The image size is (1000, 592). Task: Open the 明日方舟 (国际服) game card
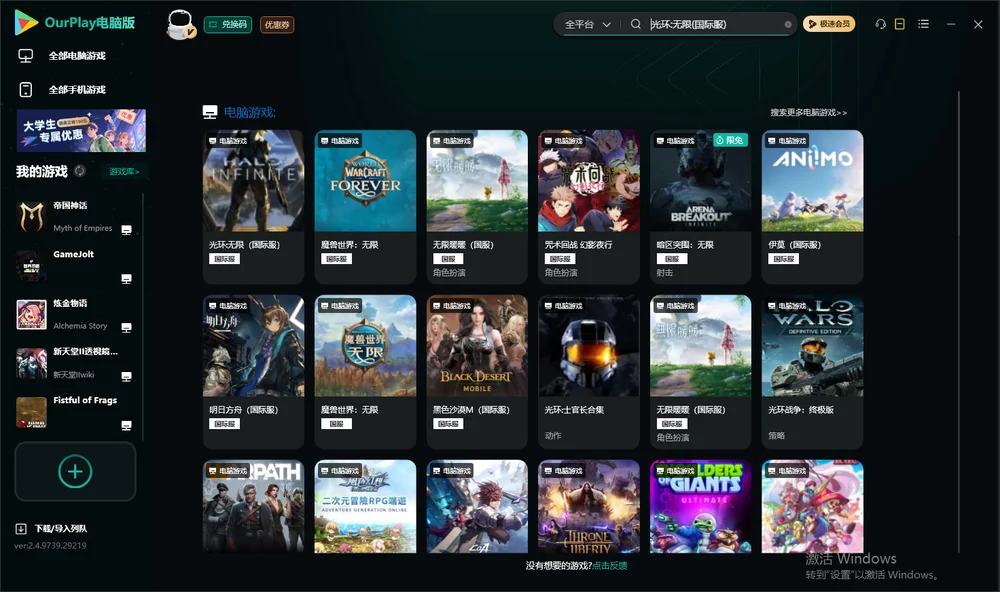[x=253, y=372]
